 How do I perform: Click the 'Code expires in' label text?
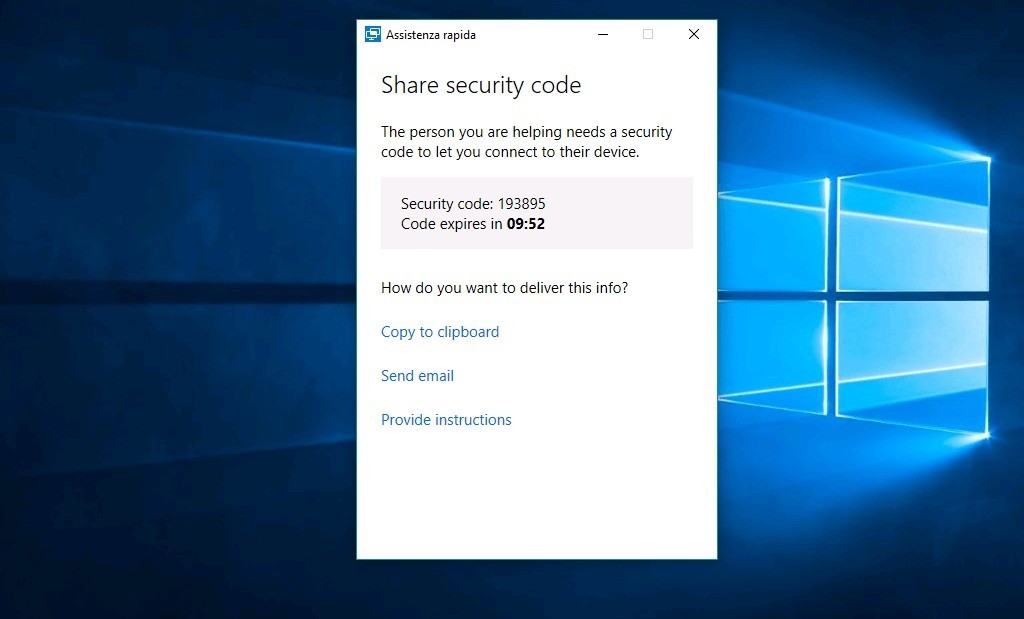click(451, 224)
